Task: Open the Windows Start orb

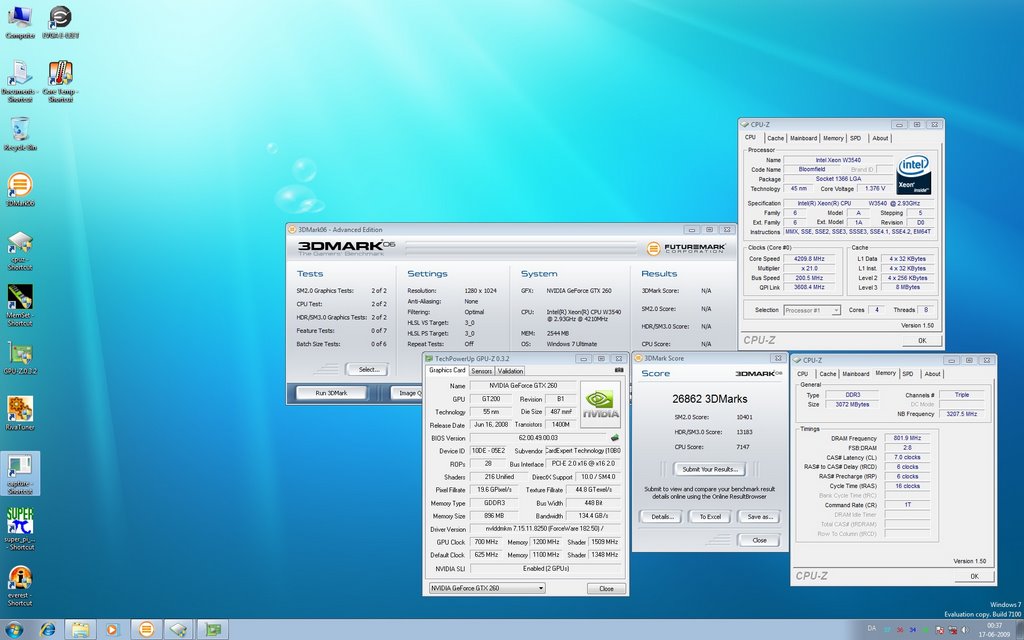Action: click(x=13, y=630)
